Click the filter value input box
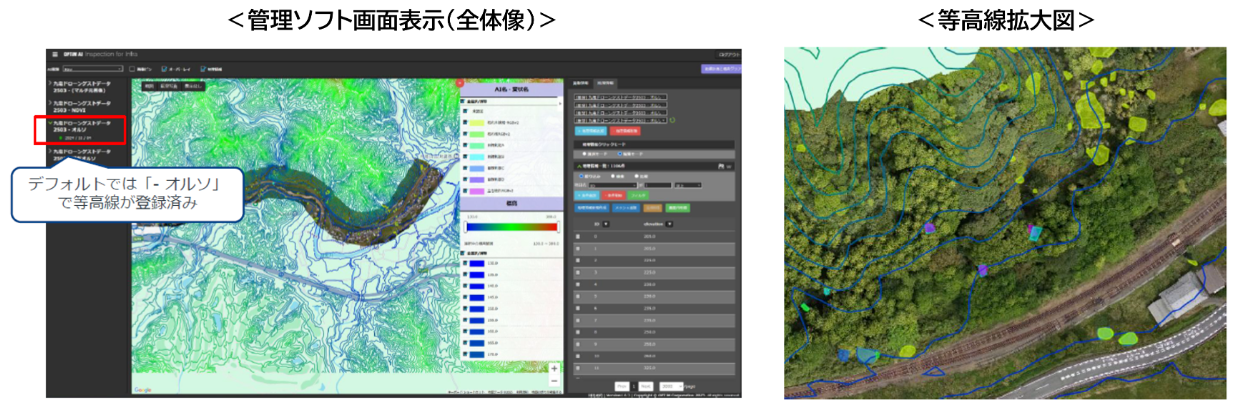The height and width of the screenshot is (411, 1248). [x=658, y=185]
